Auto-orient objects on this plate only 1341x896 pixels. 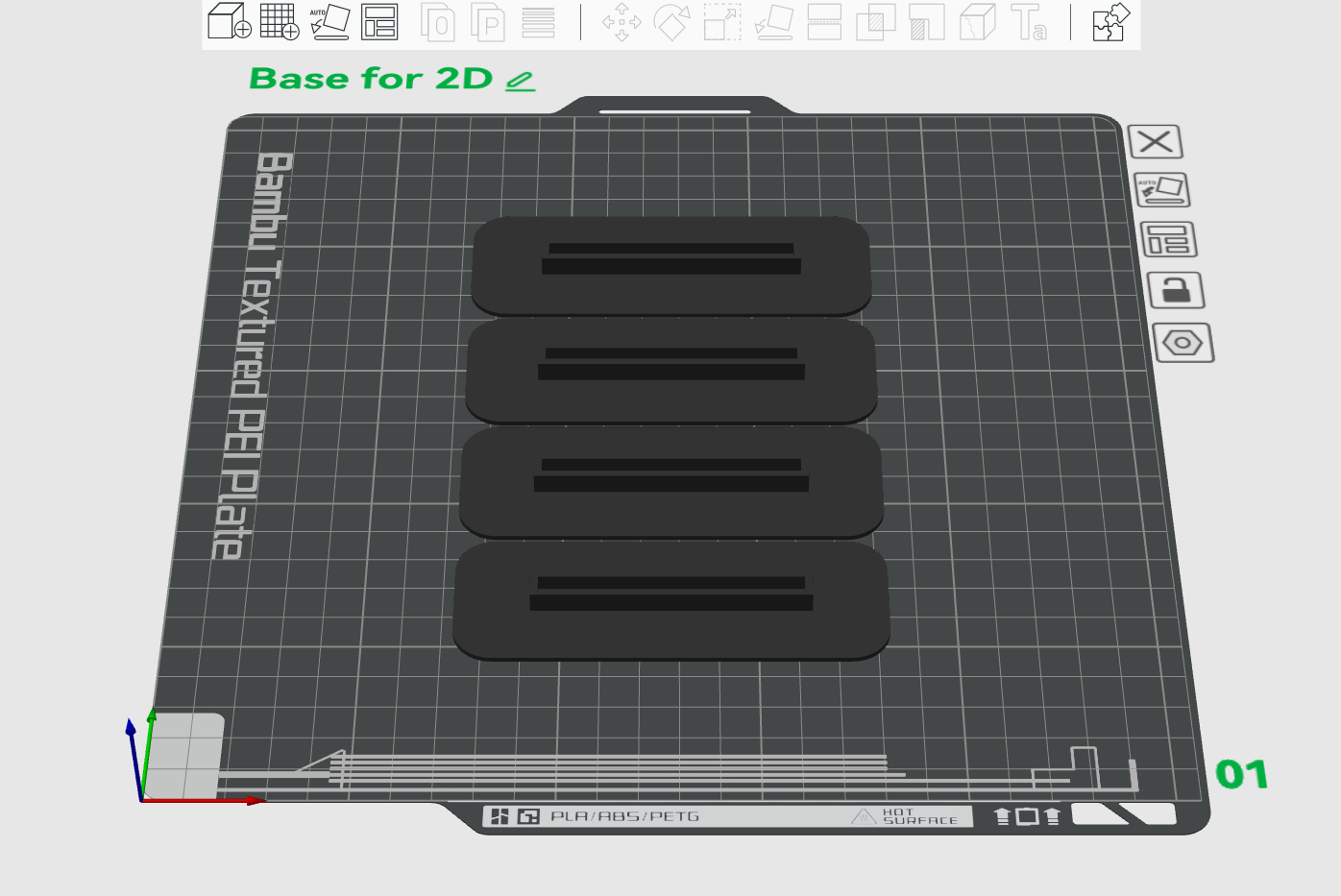[x=1164, y=190]
